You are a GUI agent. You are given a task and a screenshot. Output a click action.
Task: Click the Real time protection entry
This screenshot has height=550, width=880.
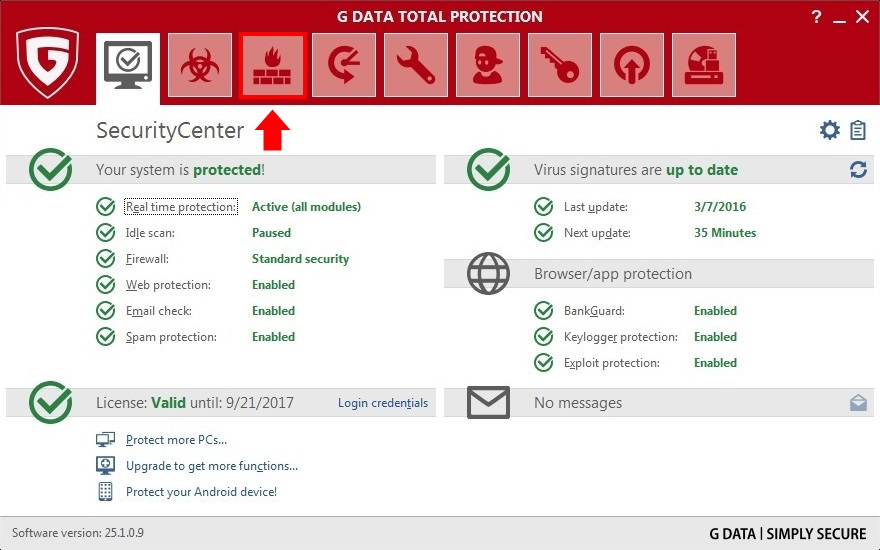[x=181, y=207]
